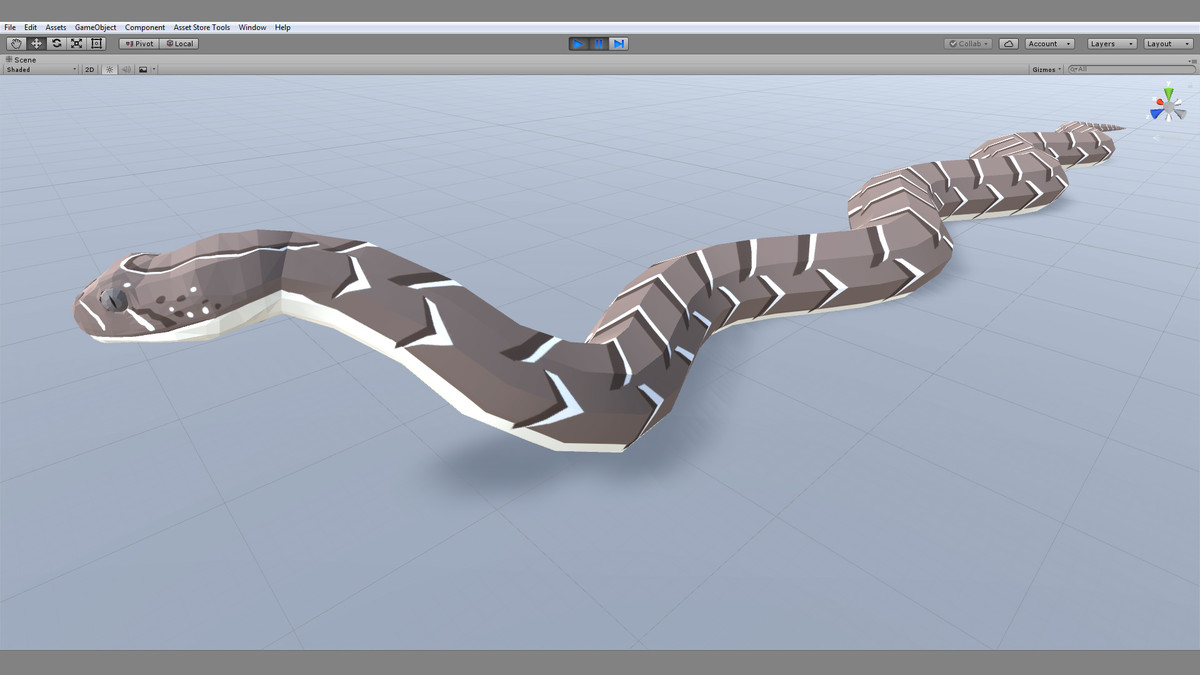Select the Hand tool for panning
The height and width of the screenshot is (675, 1200).
click(x=16, y=43)
